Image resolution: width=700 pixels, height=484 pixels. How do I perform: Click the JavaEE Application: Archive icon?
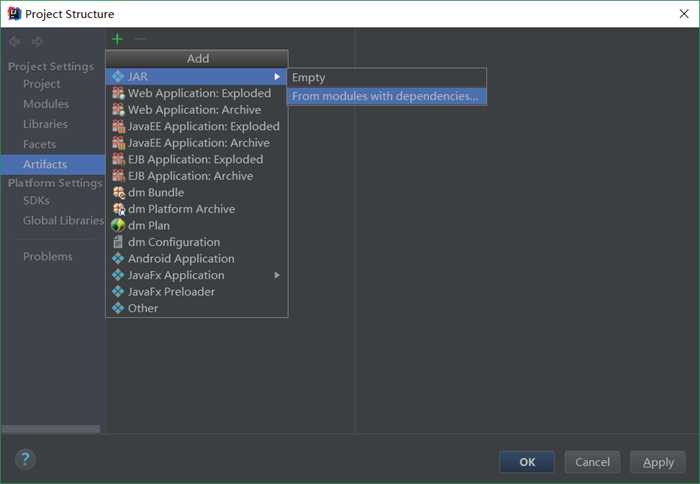(x=118, y=142)
